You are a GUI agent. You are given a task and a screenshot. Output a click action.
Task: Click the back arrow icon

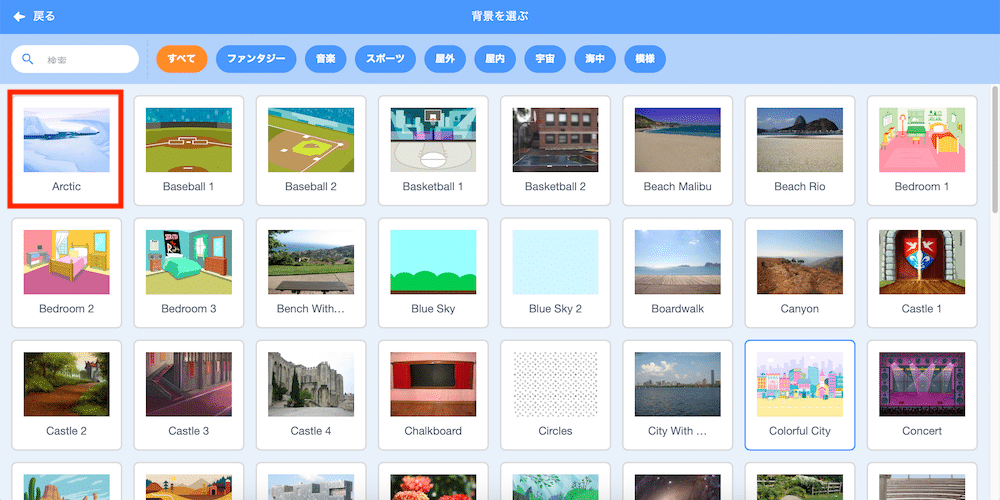tap(19, 17)
